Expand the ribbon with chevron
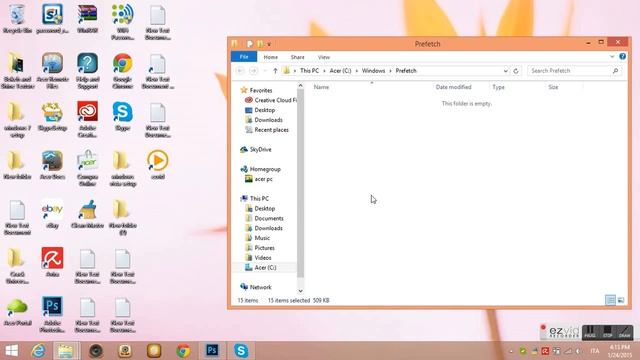This screenshot has width=640, height=360. (612, 57)
